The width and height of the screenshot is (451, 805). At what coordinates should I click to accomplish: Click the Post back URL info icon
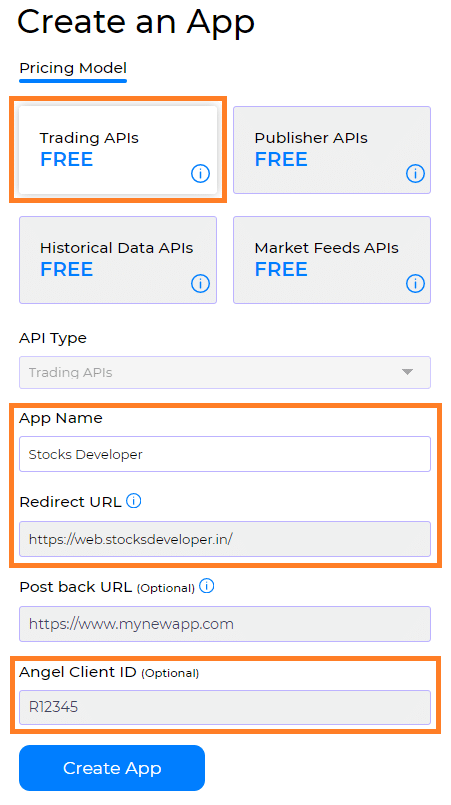point(206,586)
